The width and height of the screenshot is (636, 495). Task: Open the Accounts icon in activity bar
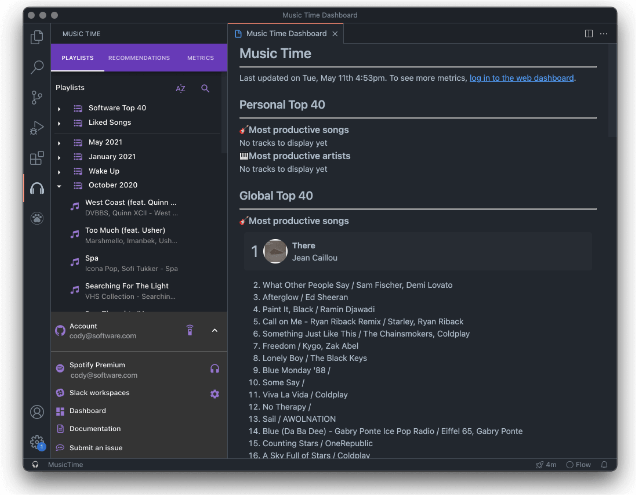pyautogui.click(x=37, y=412)
